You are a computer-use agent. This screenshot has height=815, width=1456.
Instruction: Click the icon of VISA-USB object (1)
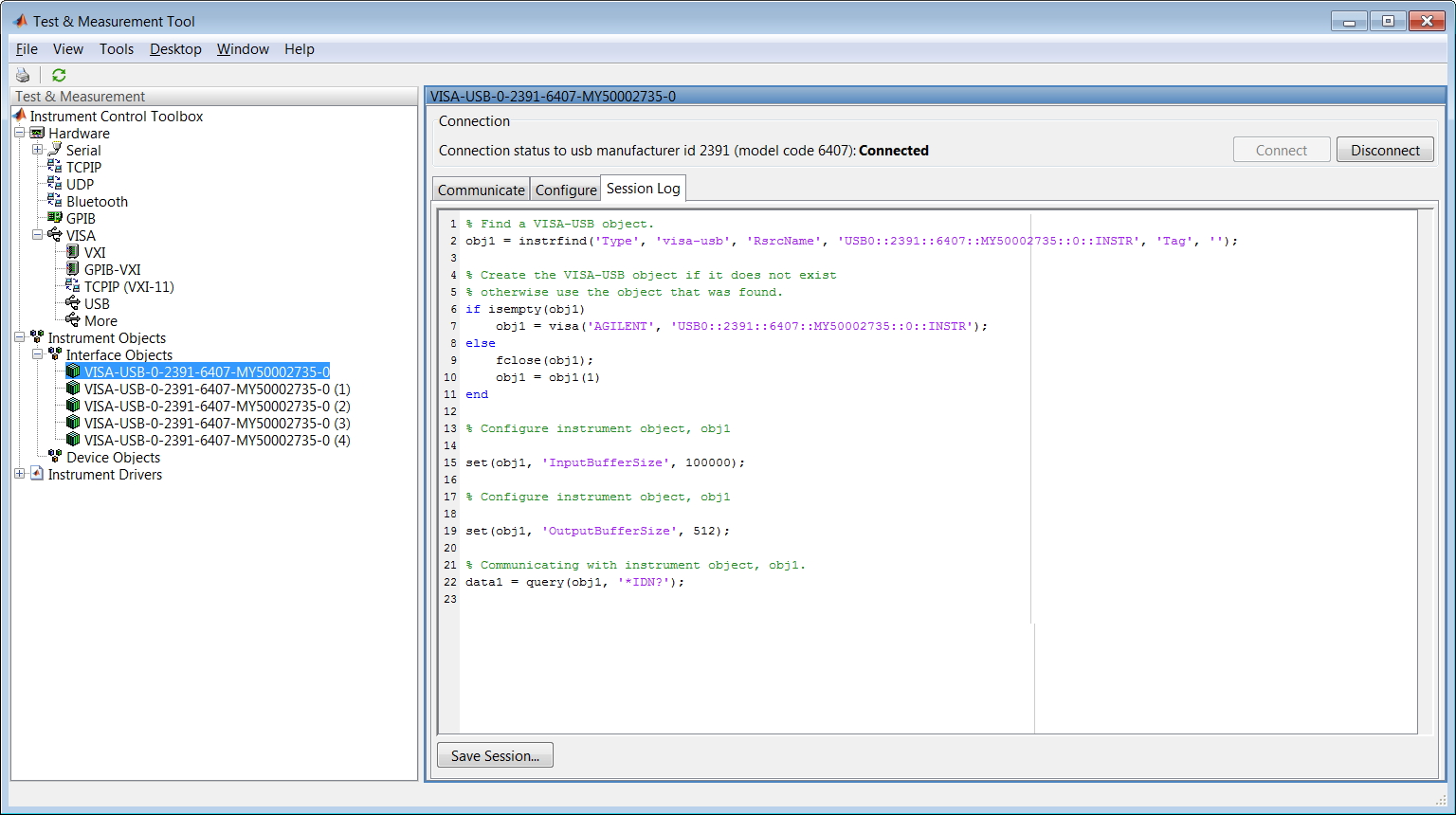(x=73, y=389)
